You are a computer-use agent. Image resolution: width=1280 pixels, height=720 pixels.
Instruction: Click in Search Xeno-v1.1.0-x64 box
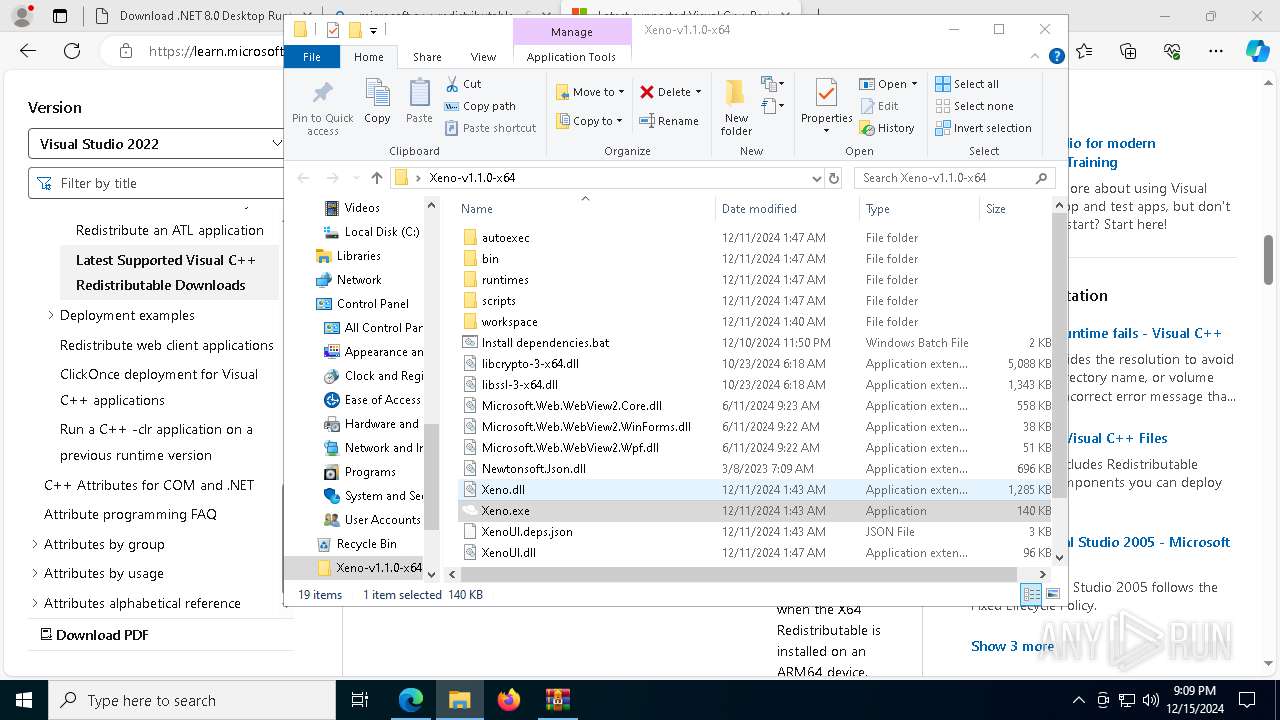(945, 178)
